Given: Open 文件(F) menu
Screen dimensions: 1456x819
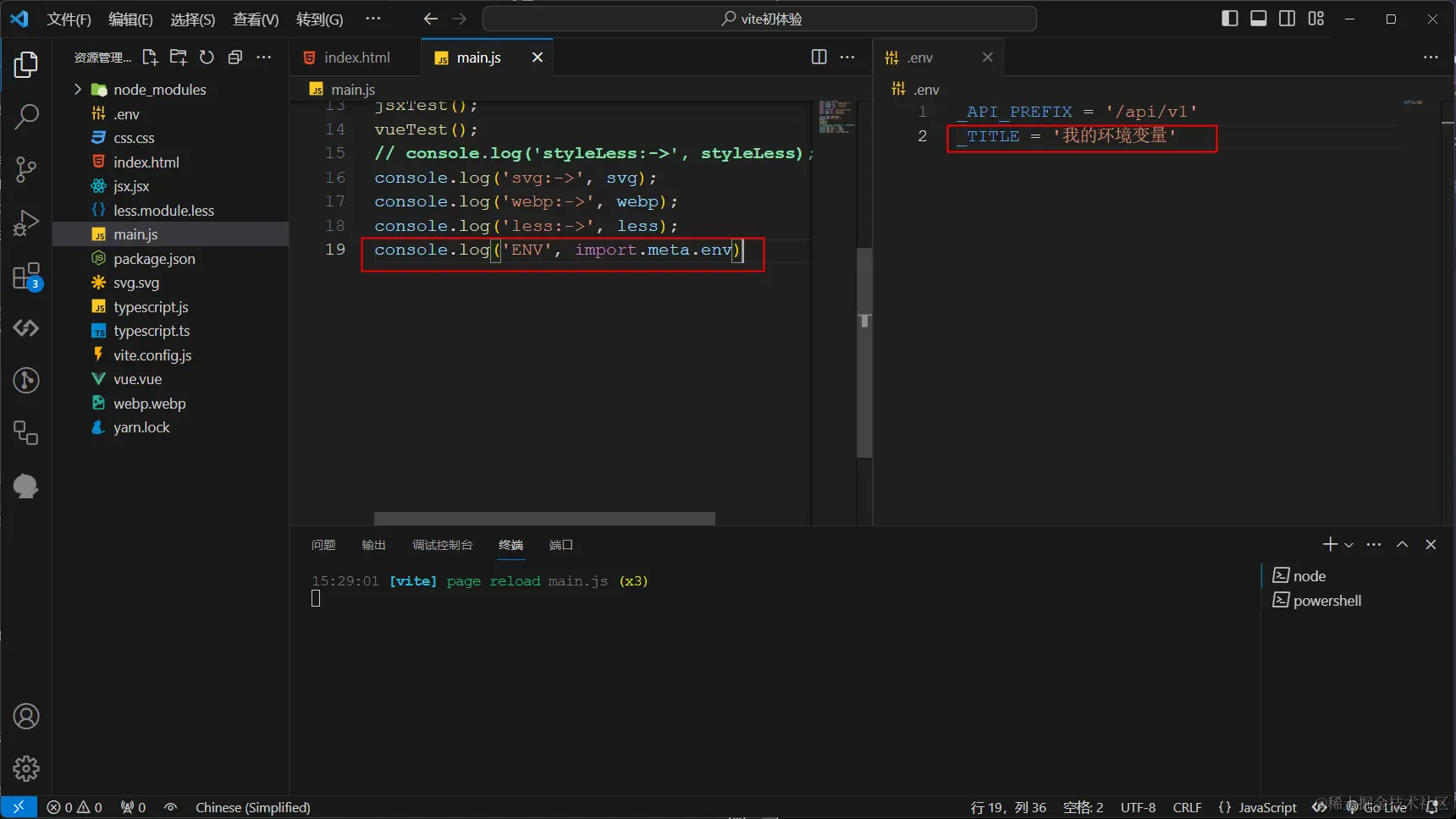Looking at the screenshot, I should click(x=69, y=19).
